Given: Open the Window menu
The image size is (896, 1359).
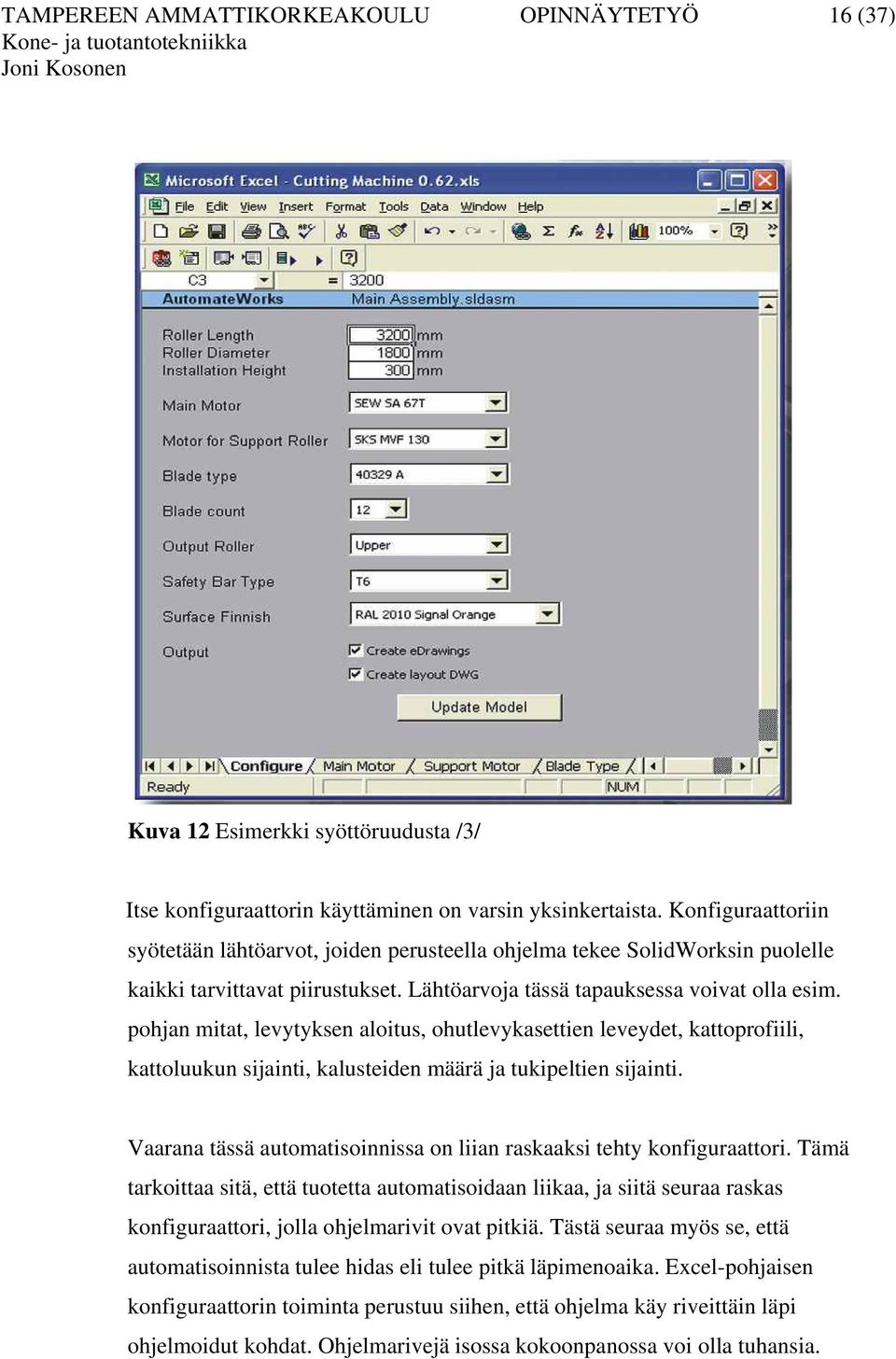Looking at the screenshot, I should (x=483, y=207).
